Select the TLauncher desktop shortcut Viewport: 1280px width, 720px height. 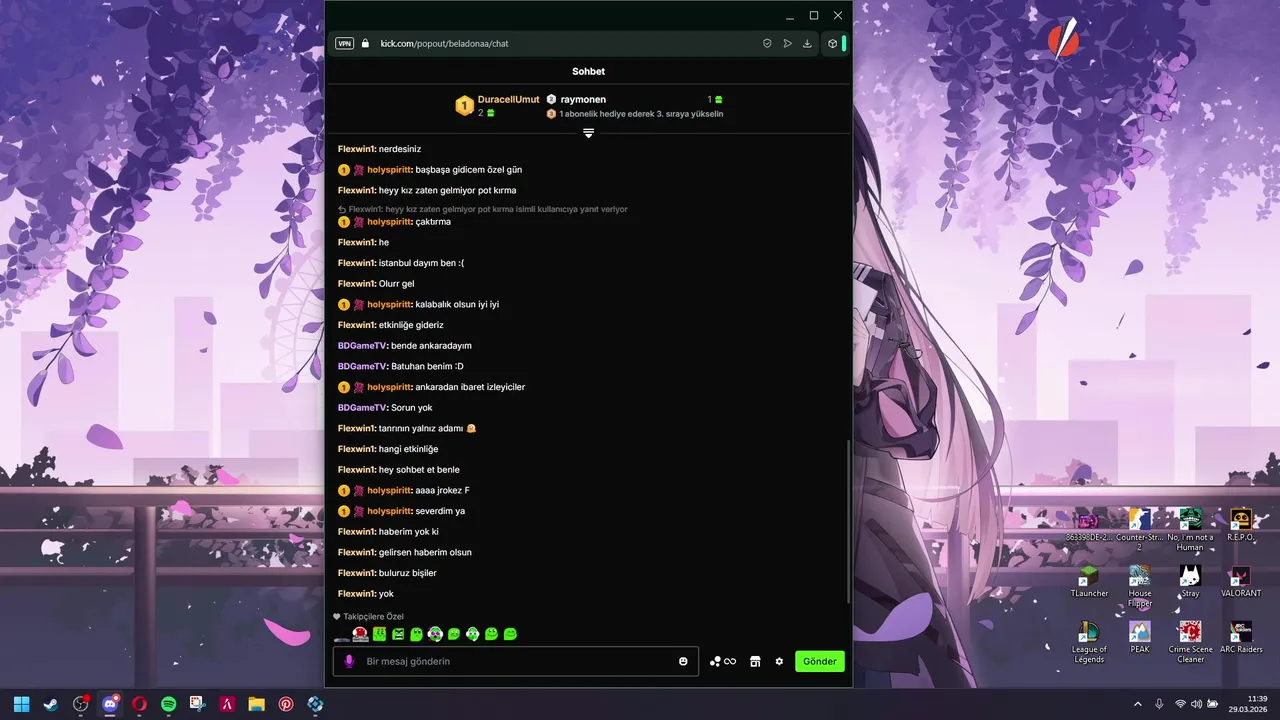[1089, 582]
